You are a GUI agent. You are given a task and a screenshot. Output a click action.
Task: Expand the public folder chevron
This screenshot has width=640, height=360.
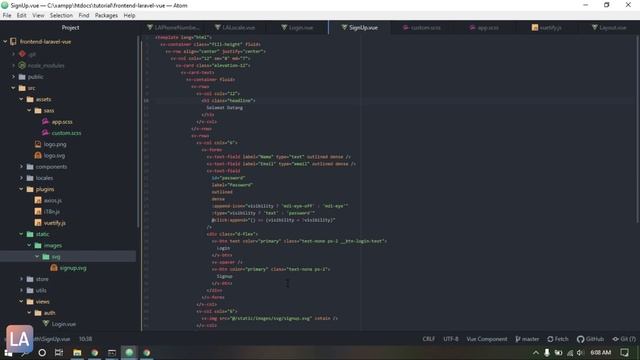(x=13, y=77)
